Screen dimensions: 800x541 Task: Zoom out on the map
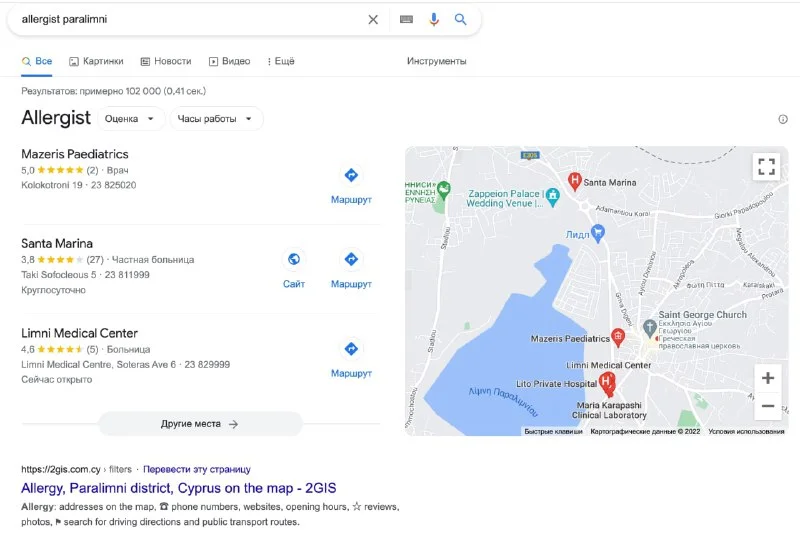[767, 406]
